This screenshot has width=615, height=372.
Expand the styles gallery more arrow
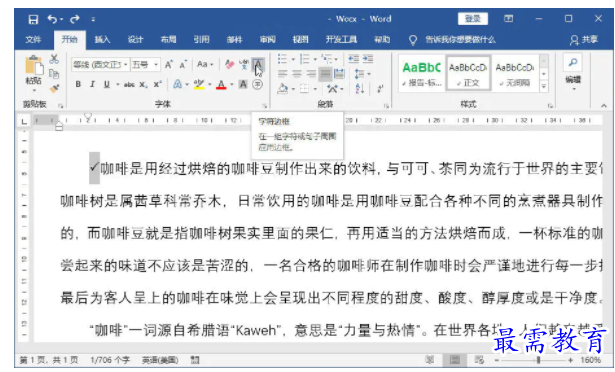[544, 86]
